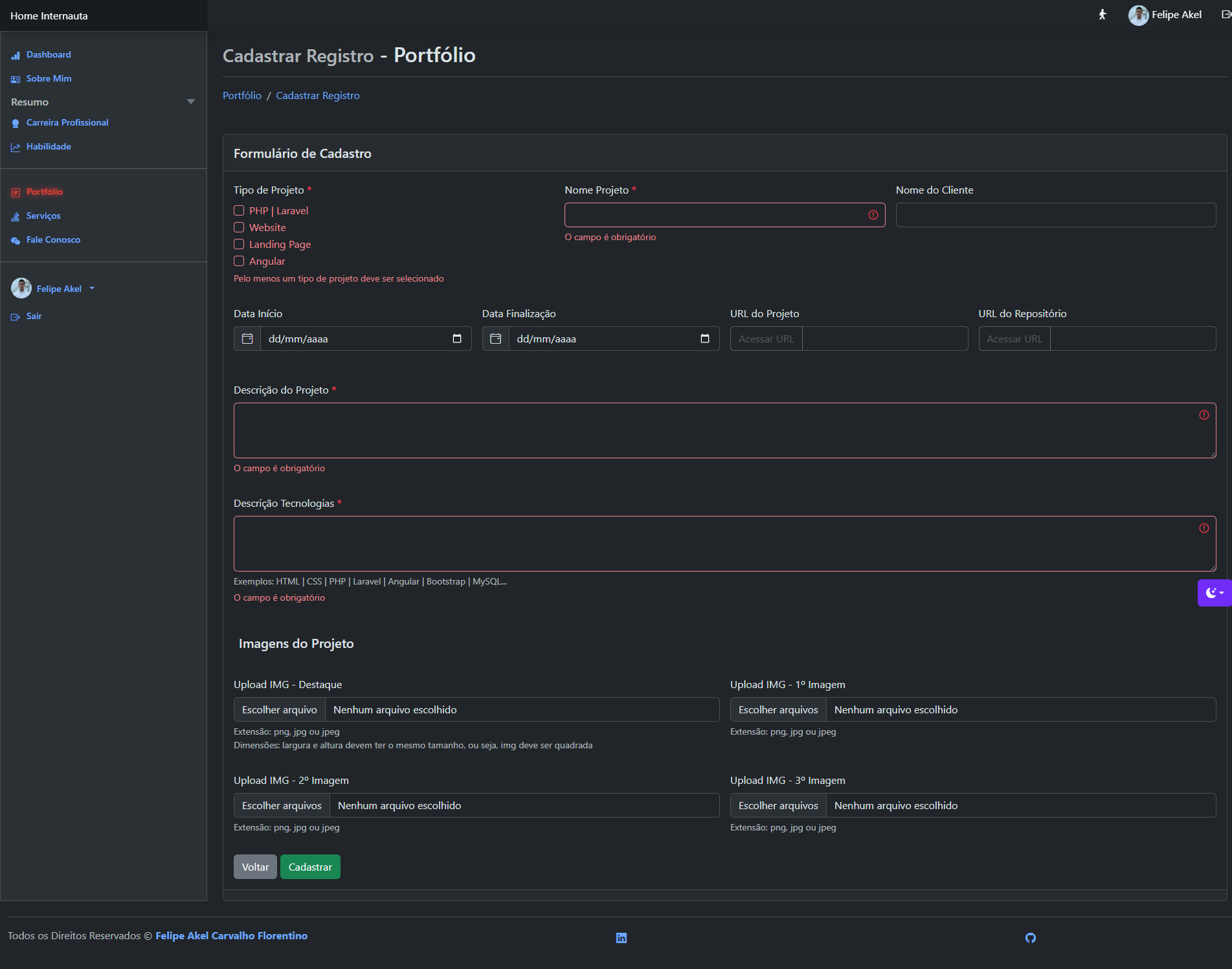Screen dimensions: 1232x969
Task: Collapse the Resumo section arrow
Action: [190, 102]
